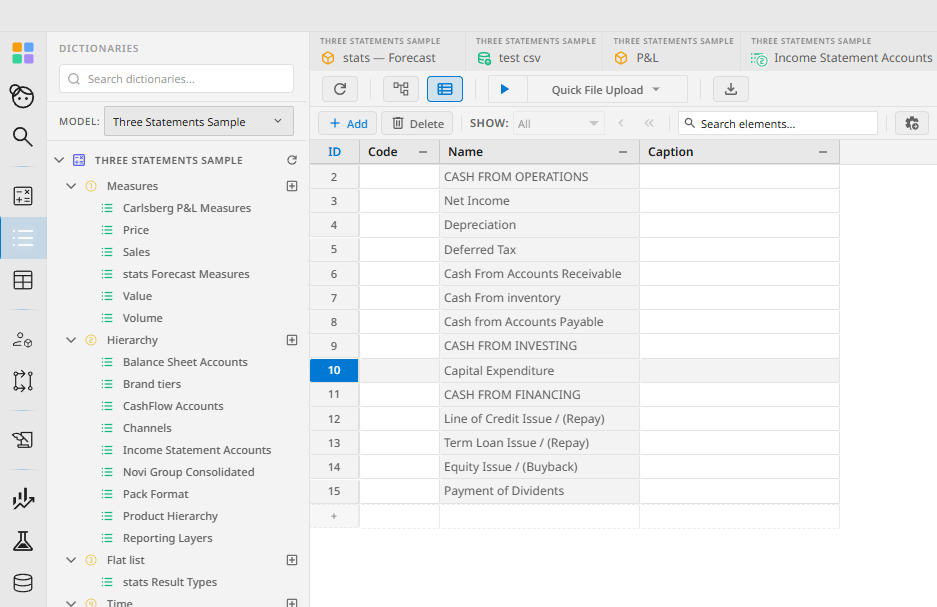Focus the Search dictionaries field

pos(176,79)
